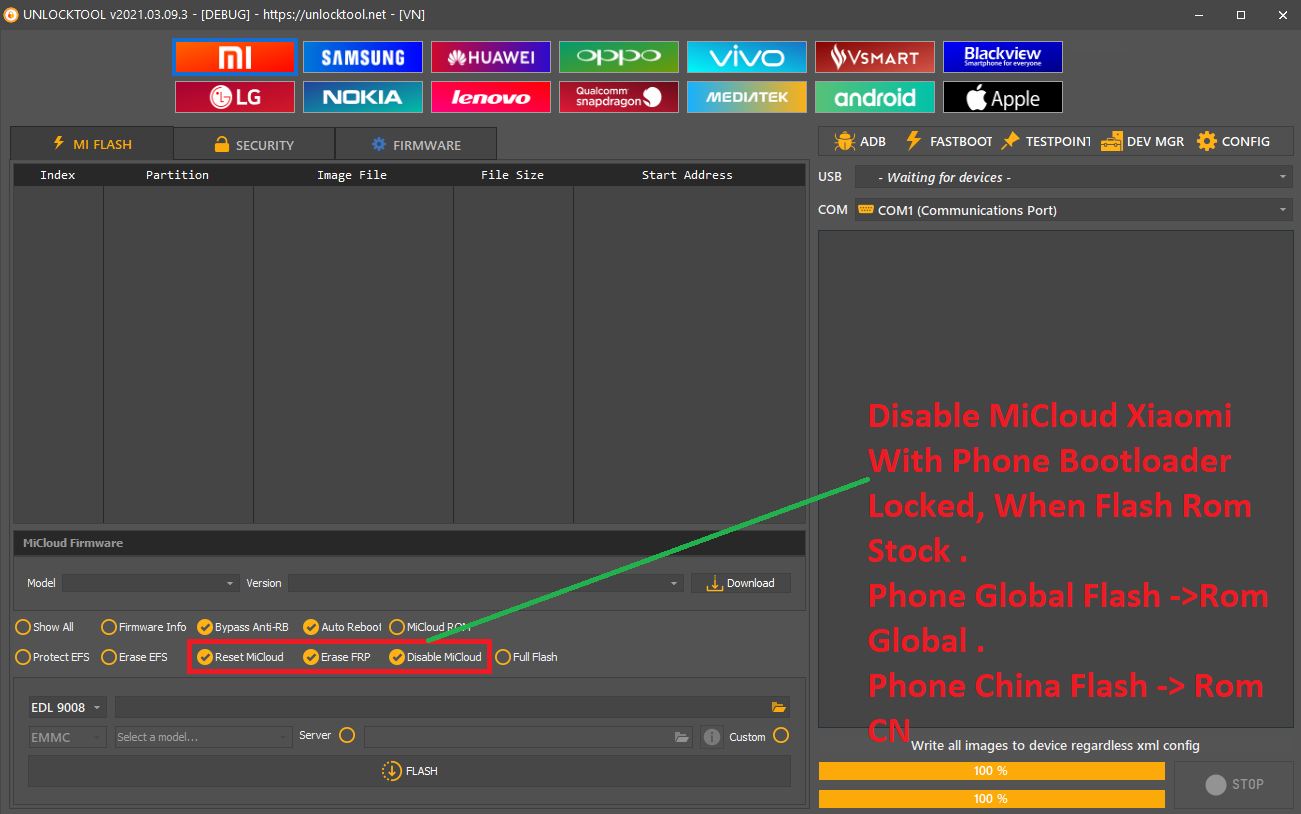
Task: Open the EMMC storage type dropdown
Action: 68,737
